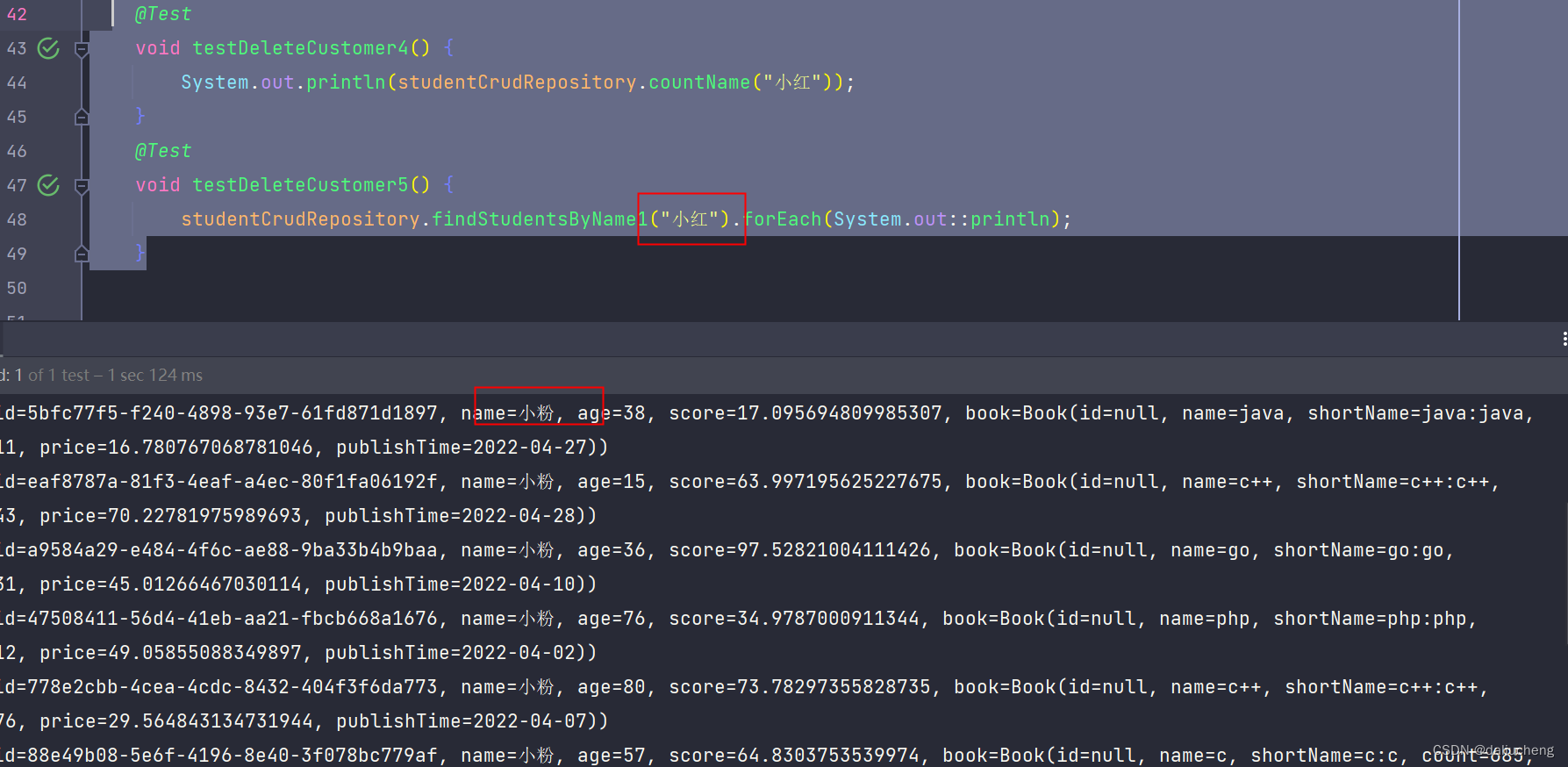Click id eaf8787a-81f3-4eaf-a4ec-80f1fa06192f in output

click(233, 482)
